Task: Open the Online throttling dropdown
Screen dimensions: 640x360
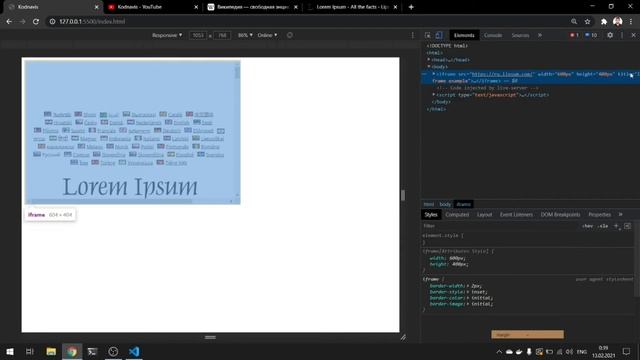Action: tap(267, 36)
